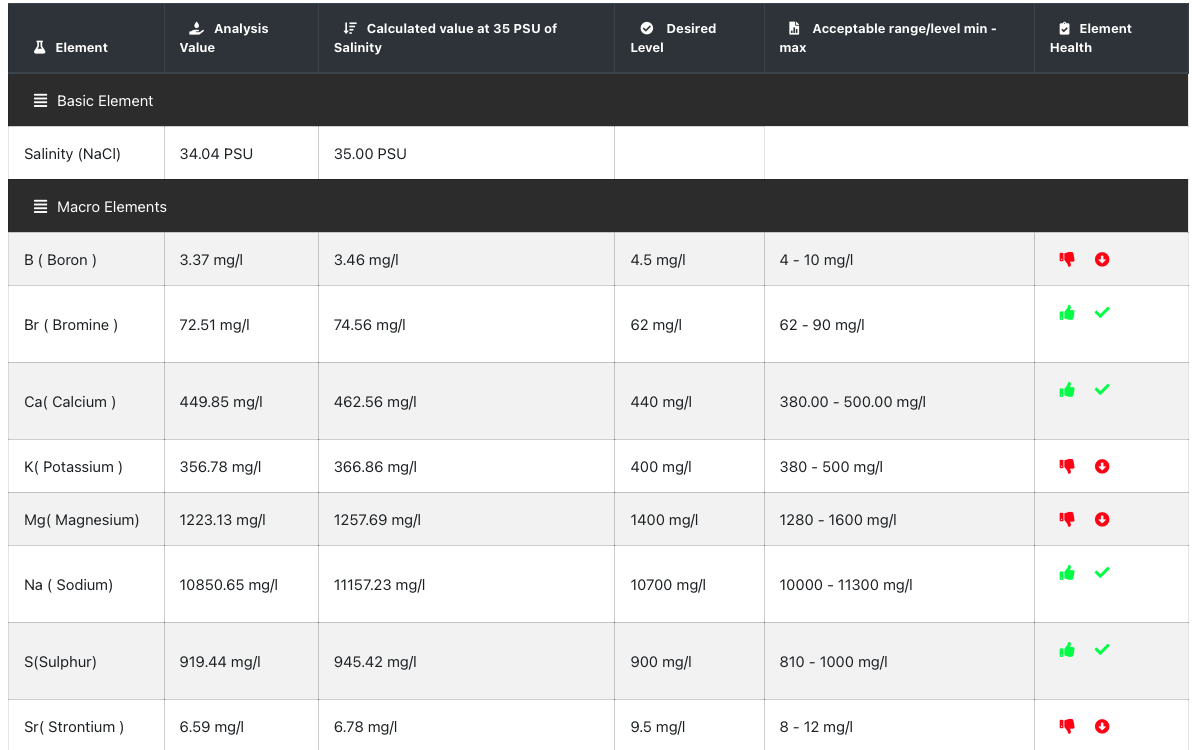Select the Basic Element section label

tap(105, 100)
